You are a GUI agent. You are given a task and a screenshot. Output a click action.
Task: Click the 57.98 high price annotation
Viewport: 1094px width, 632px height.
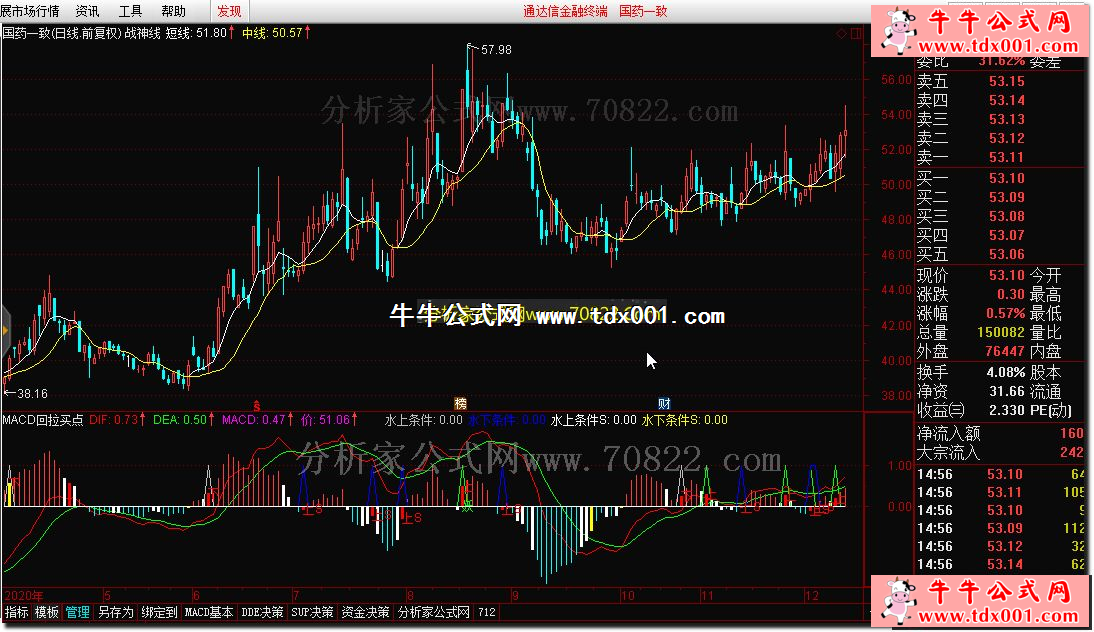click(496, 50)
